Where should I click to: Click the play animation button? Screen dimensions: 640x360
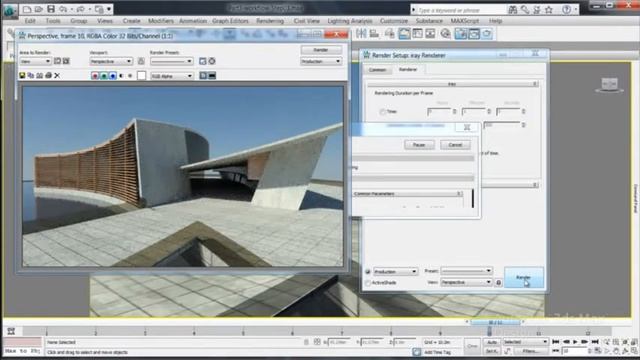pyautogui.click(x=575, y=342)
